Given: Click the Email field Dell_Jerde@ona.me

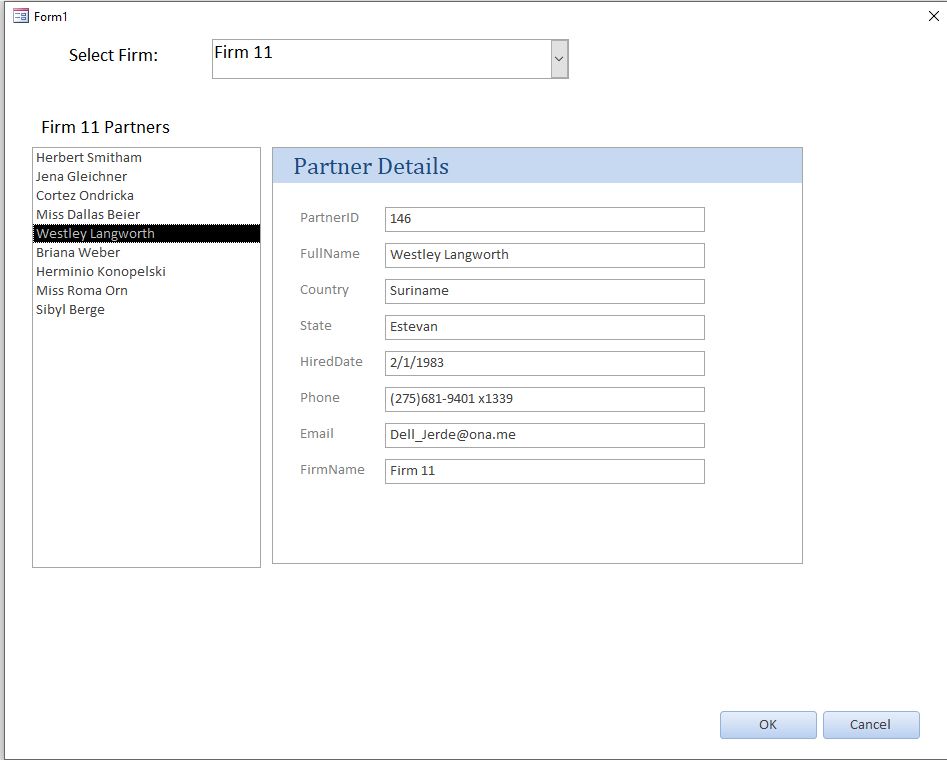Looking at the screenshot, I should click(x=545, y=435).
